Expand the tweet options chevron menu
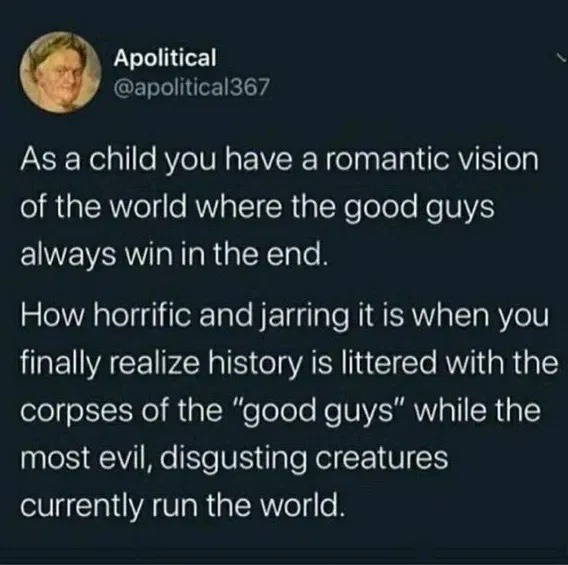The height and width of the screenshot is (565, 568). pos(561,57)
